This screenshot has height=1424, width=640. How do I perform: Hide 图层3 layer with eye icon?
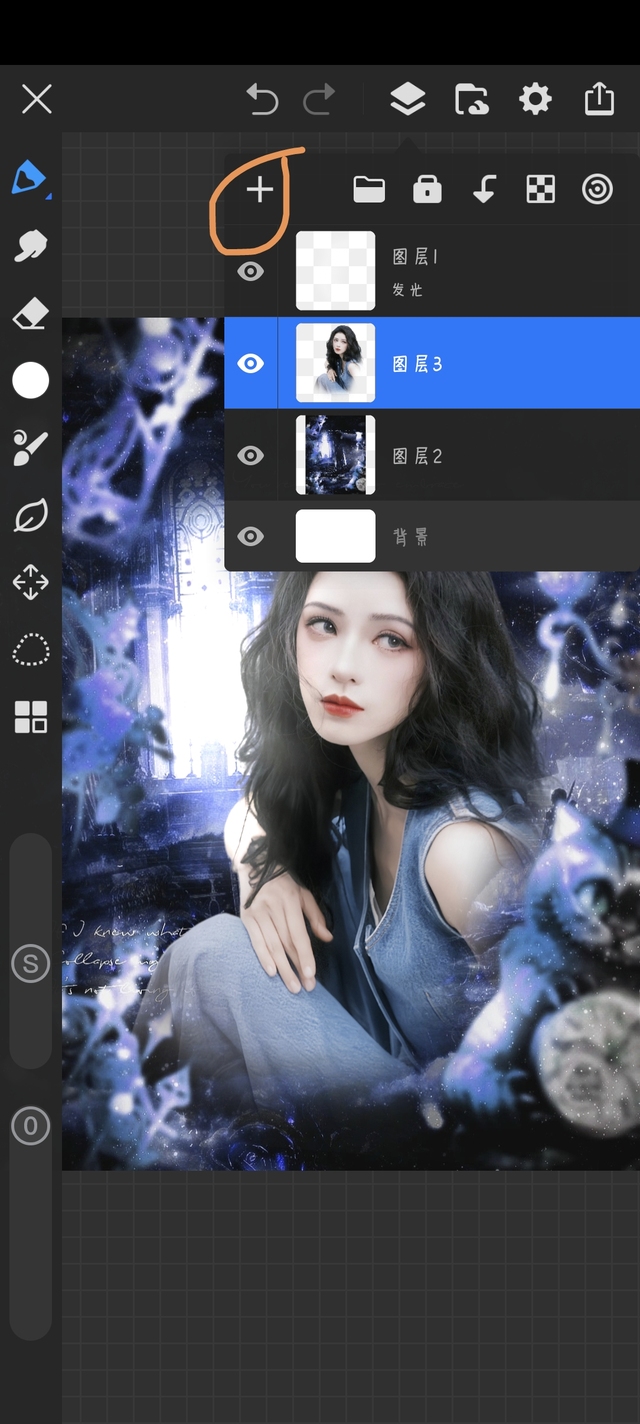coord(250,363)
